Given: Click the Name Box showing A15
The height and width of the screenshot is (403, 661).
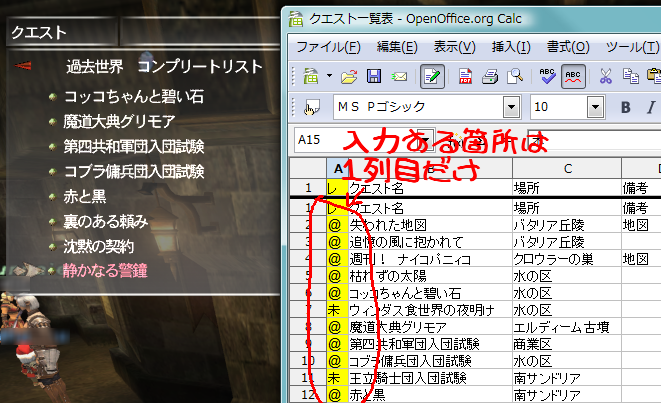Looking at the screenshot, I should pyautogui.click(x=356, y=140).
